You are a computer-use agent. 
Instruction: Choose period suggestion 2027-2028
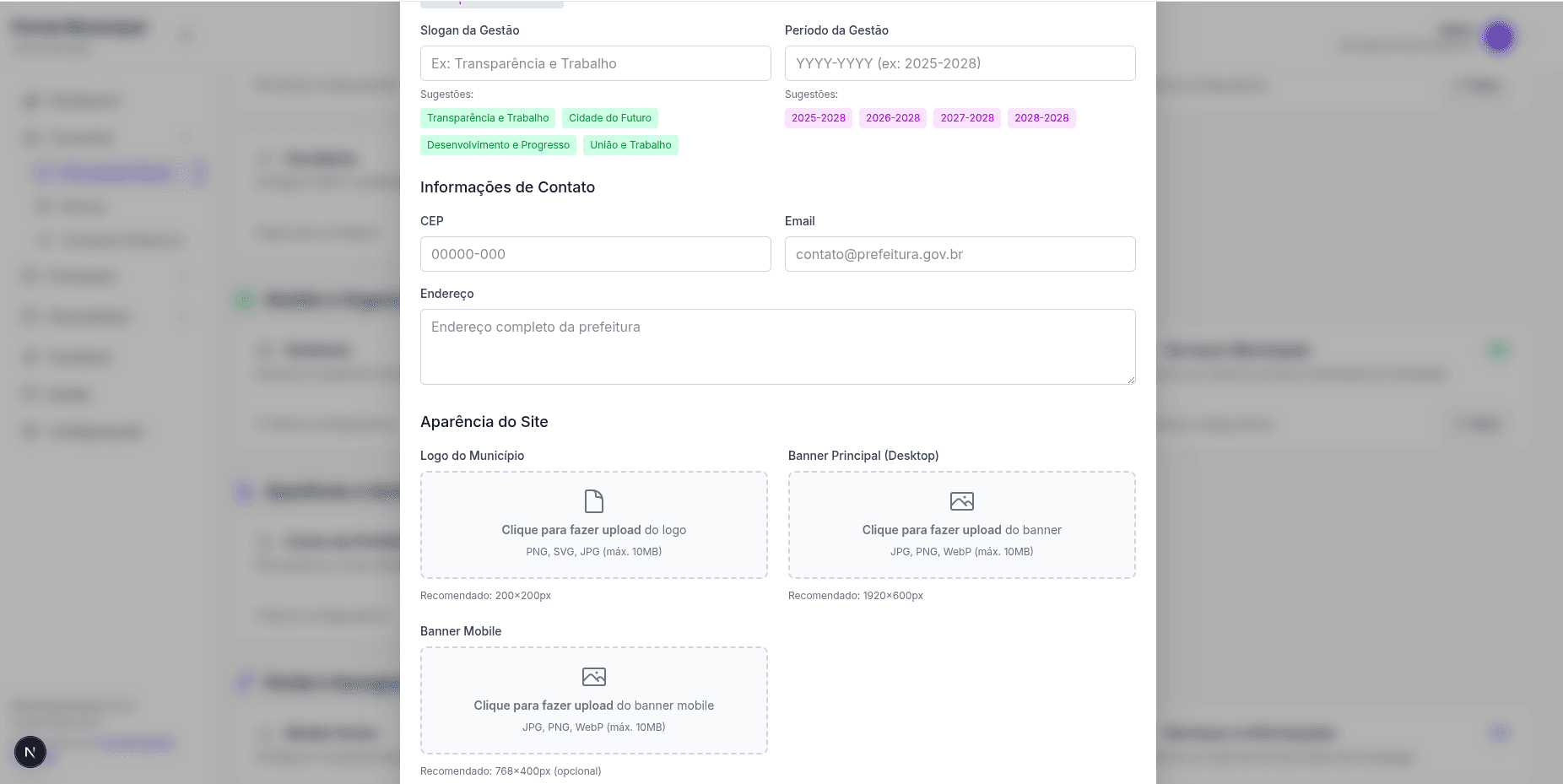pyautogui.click(x=966, y=117)
